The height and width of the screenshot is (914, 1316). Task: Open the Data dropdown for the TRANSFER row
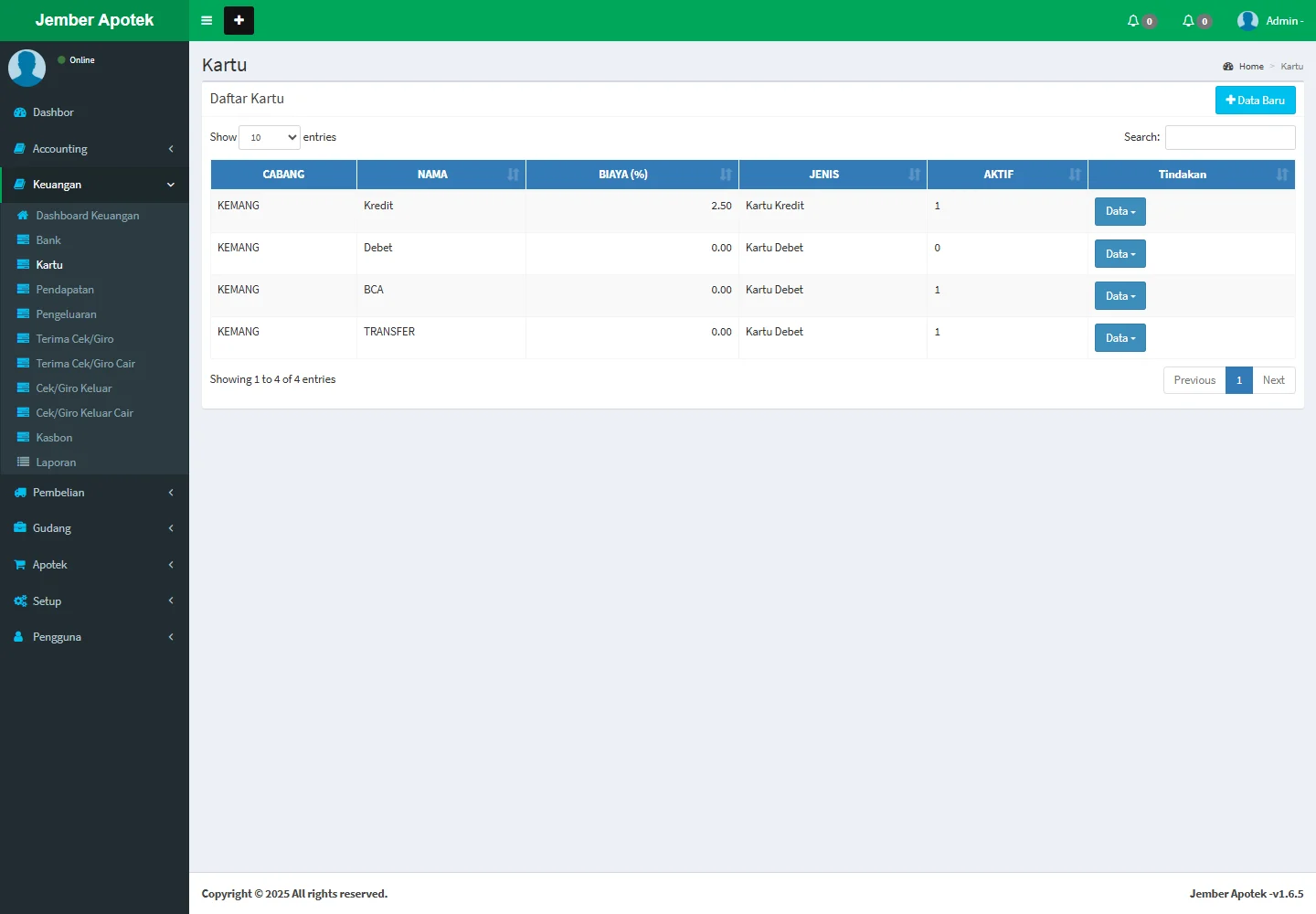(1120, 338)
